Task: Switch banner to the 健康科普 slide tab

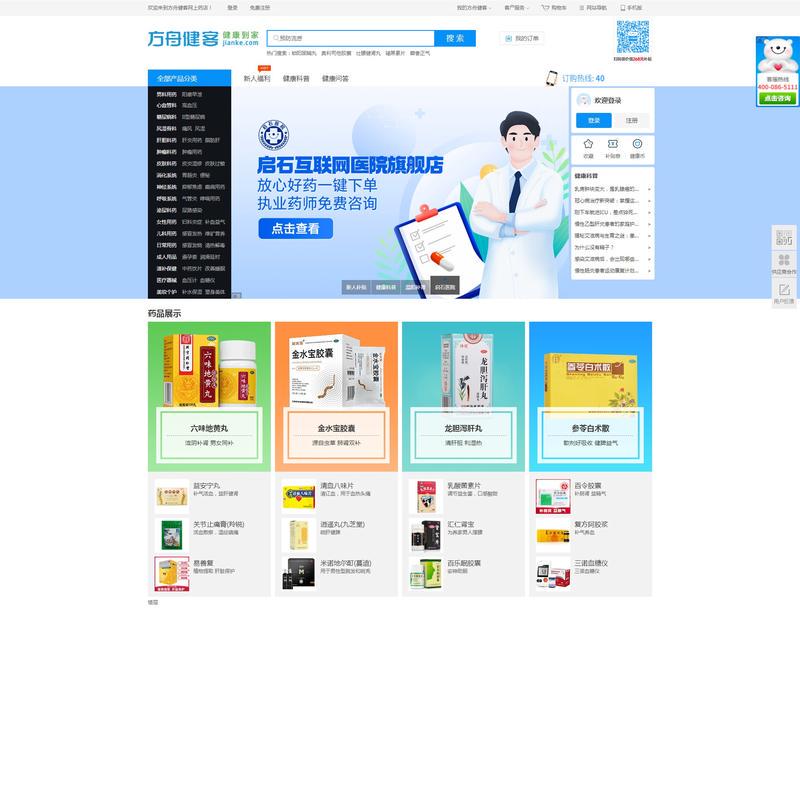Action: (386, 287)
